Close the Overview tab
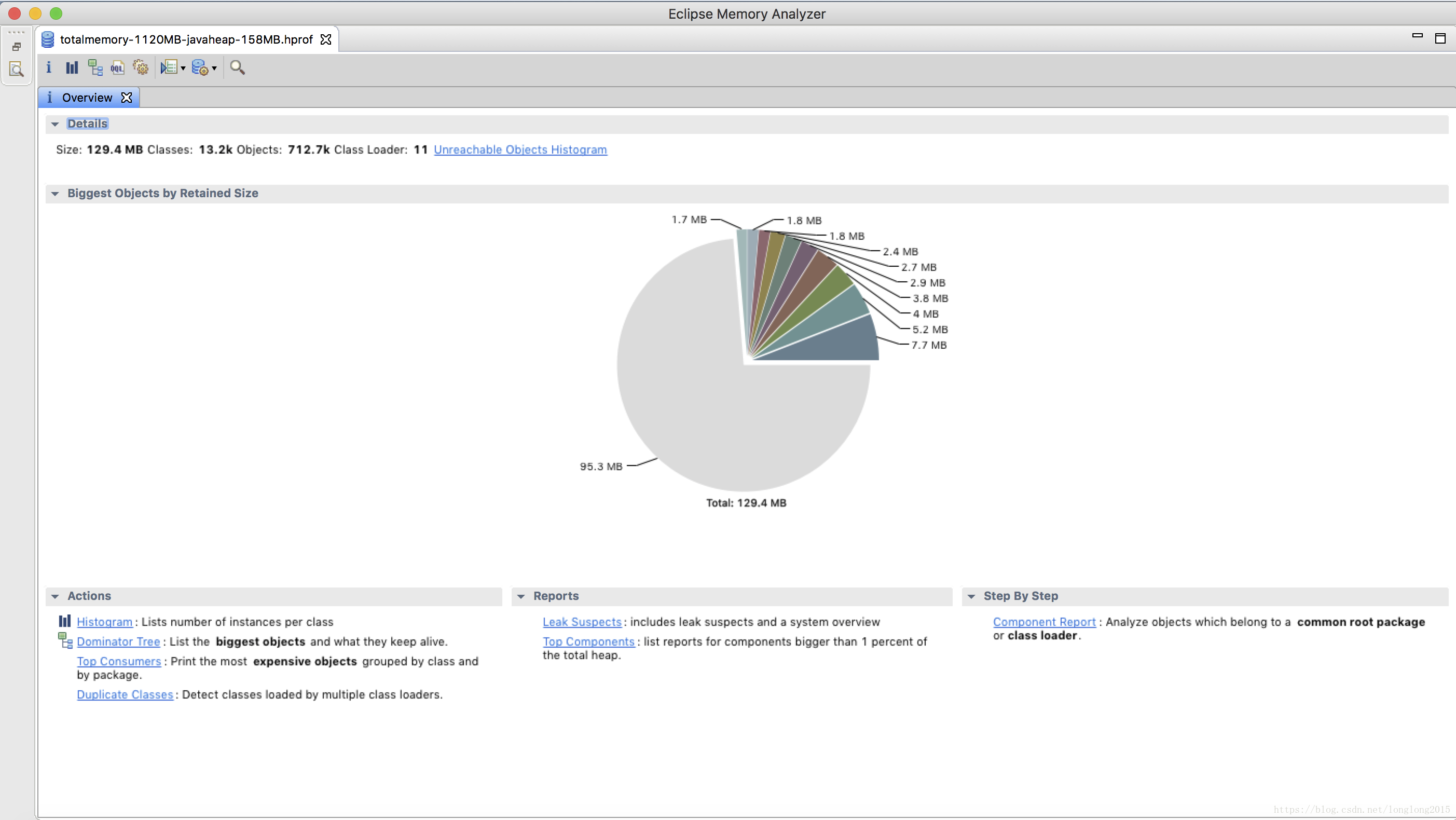Viewport: 1456px width, 820px height. point(127,98)
